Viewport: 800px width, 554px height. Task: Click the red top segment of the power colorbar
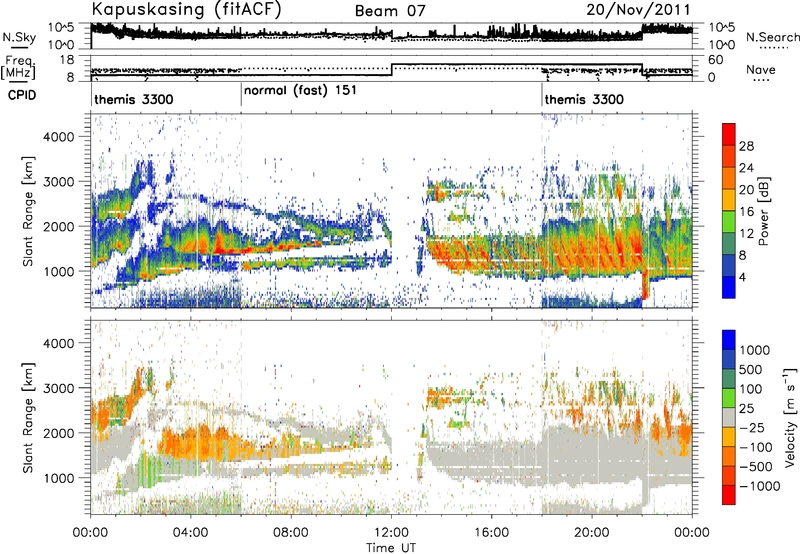tap(729, 135)
